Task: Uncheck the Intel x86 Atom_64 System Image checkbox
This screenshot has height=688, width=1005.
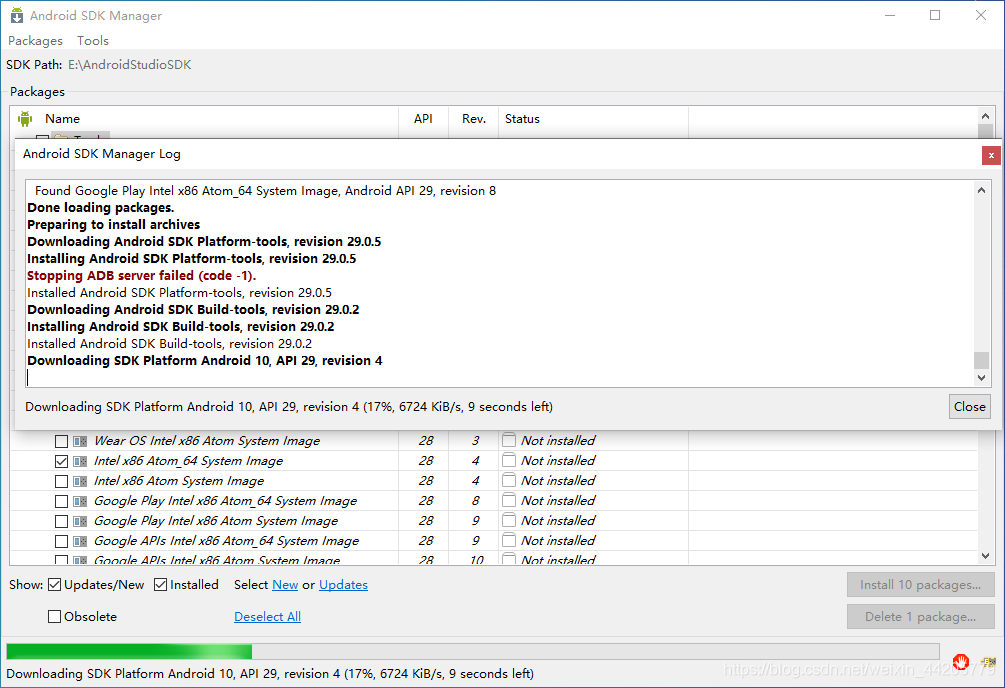Action: (62, 461)
